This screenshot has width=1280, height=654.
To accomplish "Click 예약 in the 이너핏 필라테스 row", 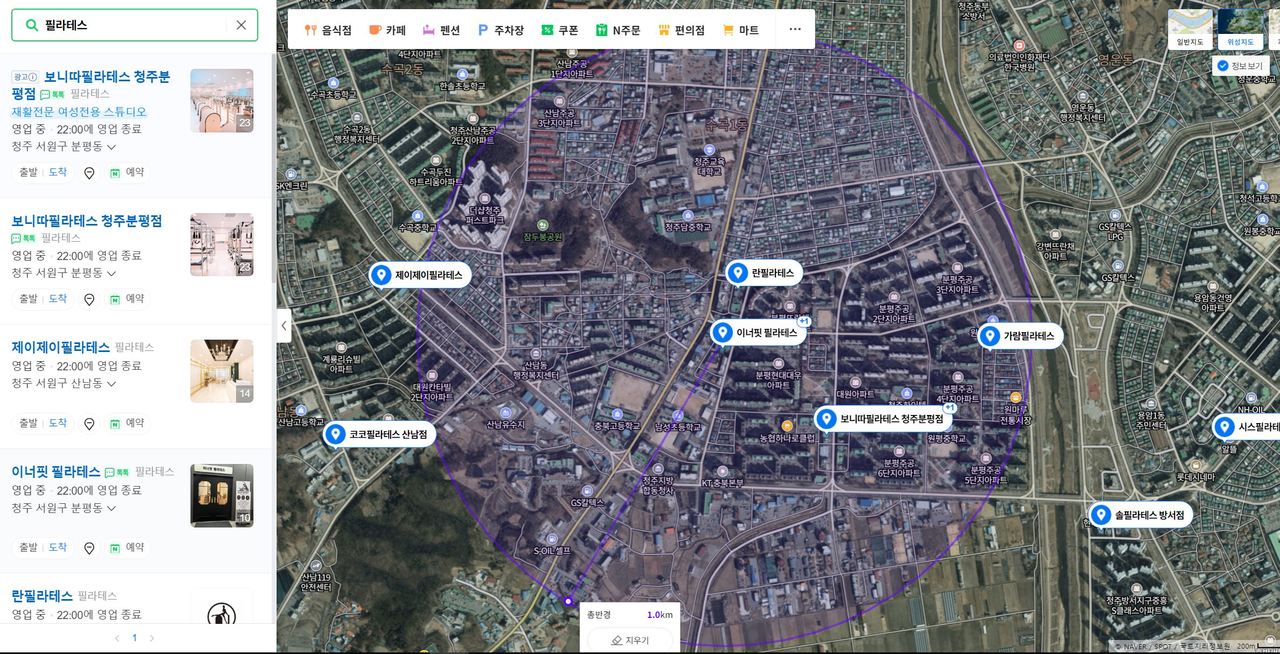I will click(x=127, y=548).
